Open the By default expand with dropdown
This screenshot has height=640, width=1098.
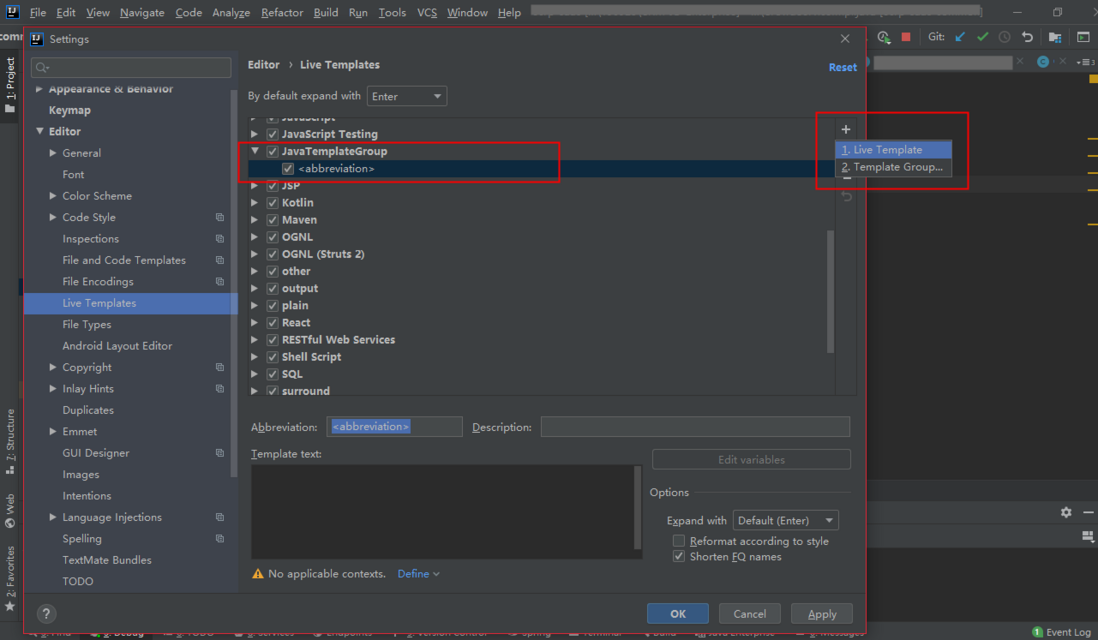coord(407,96)
